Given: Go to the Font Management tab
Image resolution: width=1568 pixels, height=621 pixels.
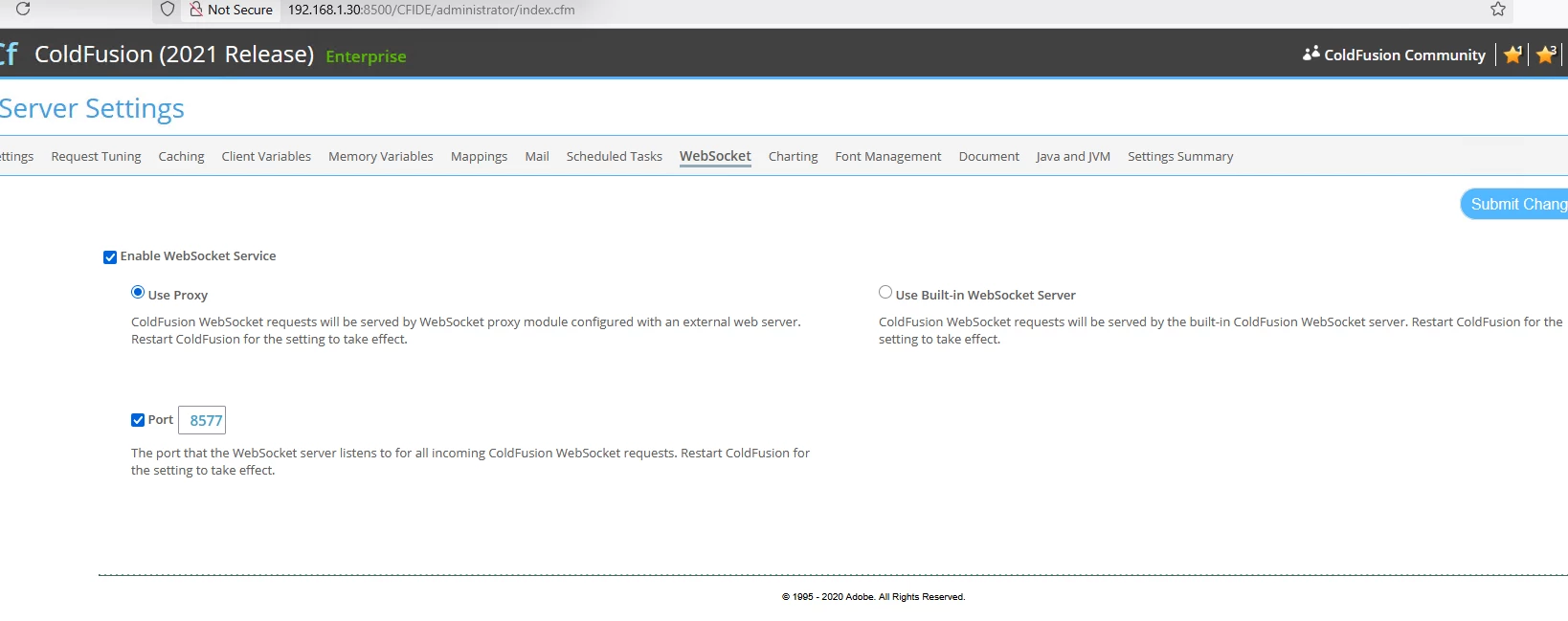Looking at the screenshot, I should (x=888, y=157).
